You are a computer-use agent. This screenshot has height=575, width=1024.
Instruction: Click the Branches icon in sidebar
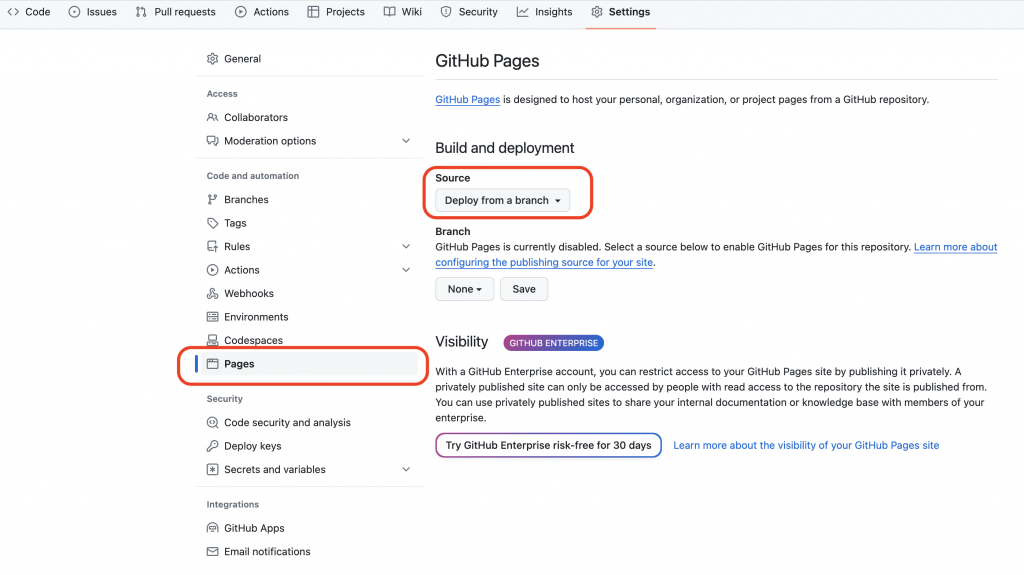click(x=212, y=200)
